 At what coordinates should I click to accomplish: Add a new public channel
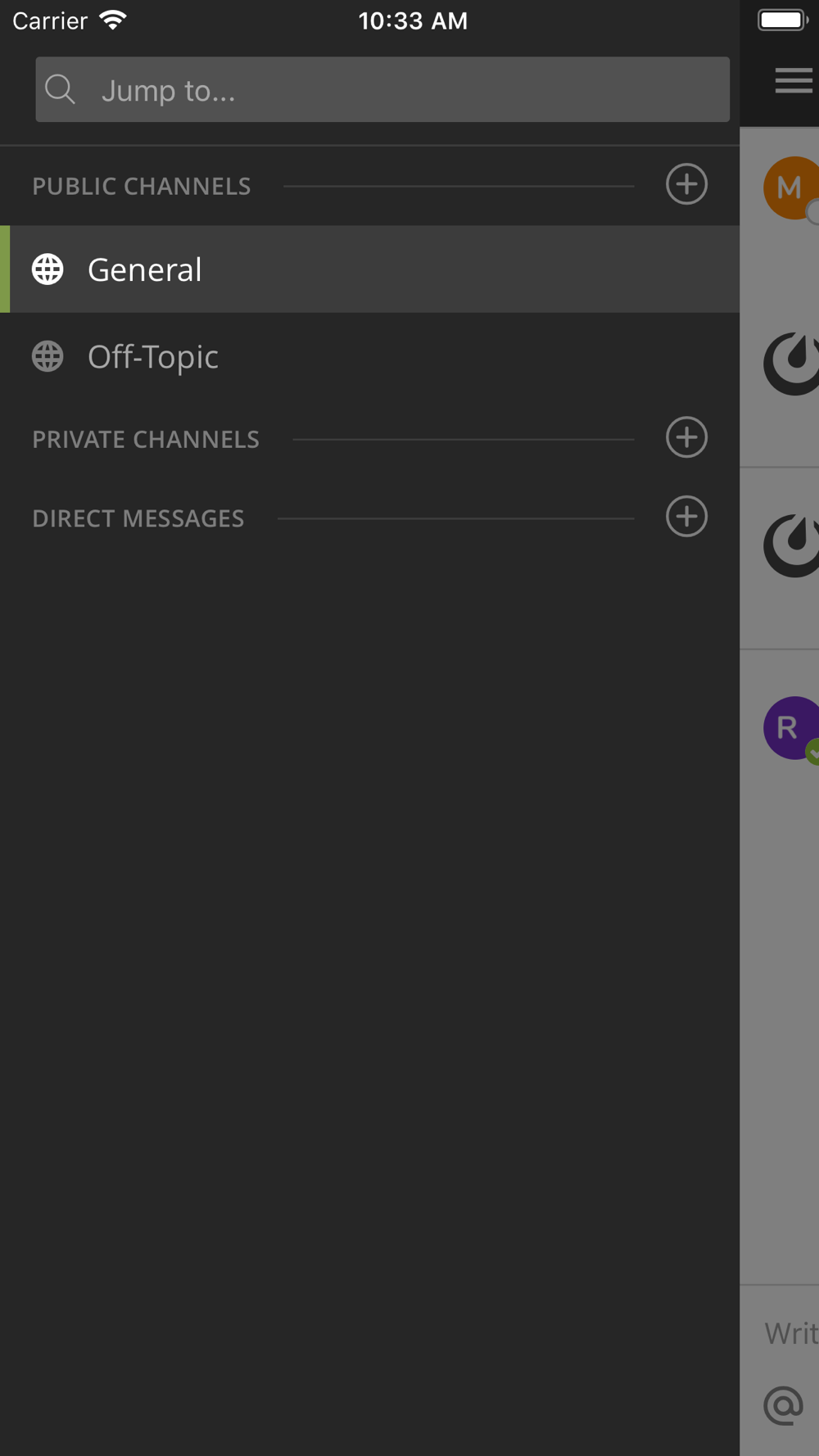click(686, 184)
